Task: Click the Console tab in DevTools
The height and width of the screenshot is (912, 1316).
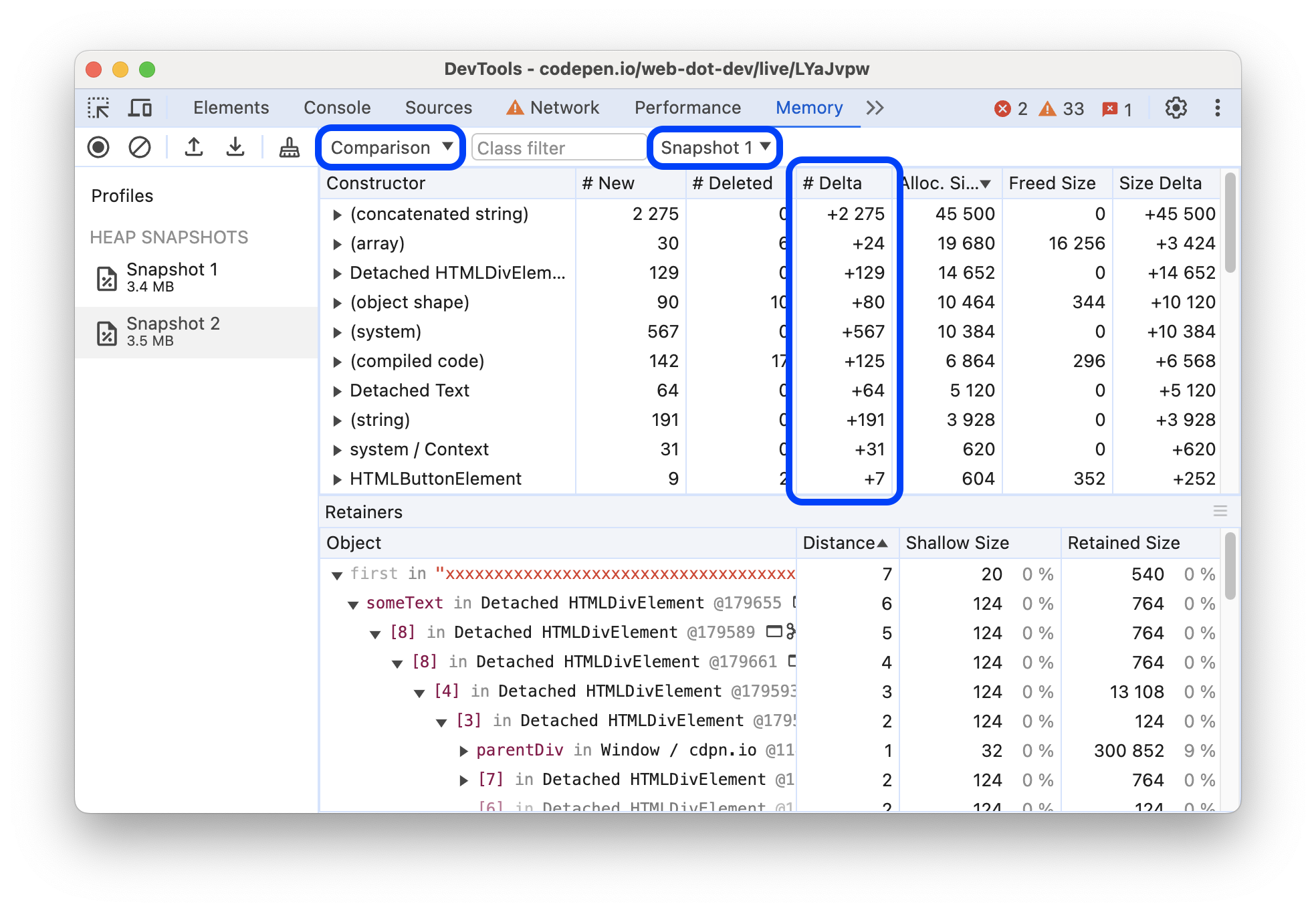Action: coord(337,106)
